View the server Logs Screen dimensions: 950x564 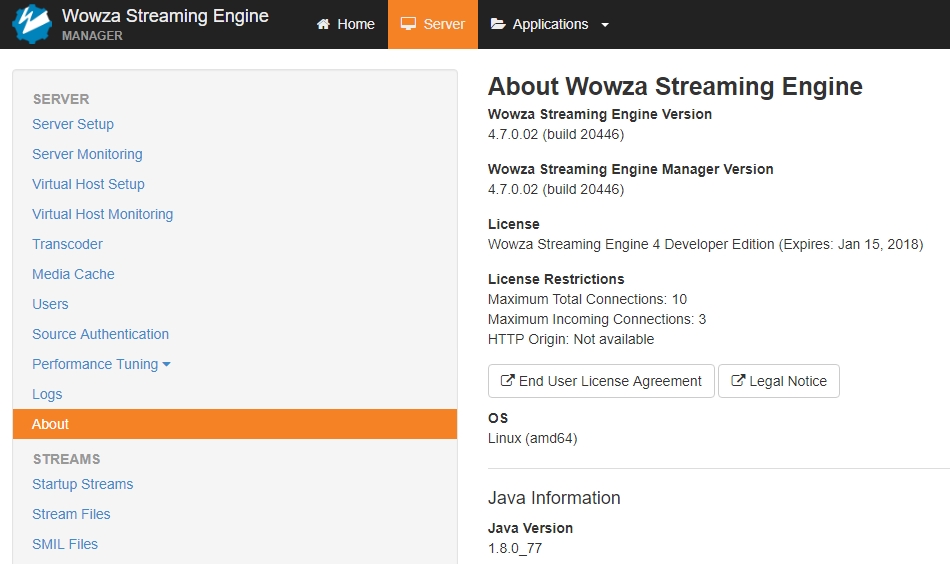pos(47,394)
